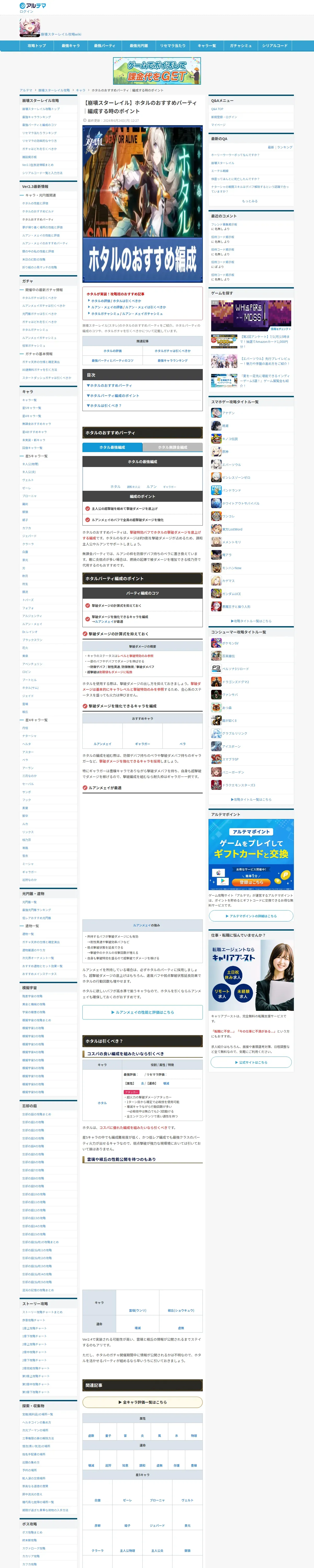Click the モンハンNow game icon
Screen dimensions: 314x1568
click(x=216, y=568)
